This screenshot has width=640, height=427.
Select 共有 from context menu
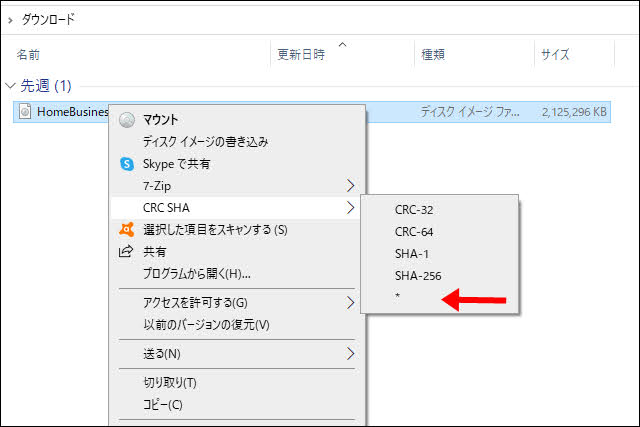tap(237, 251)
